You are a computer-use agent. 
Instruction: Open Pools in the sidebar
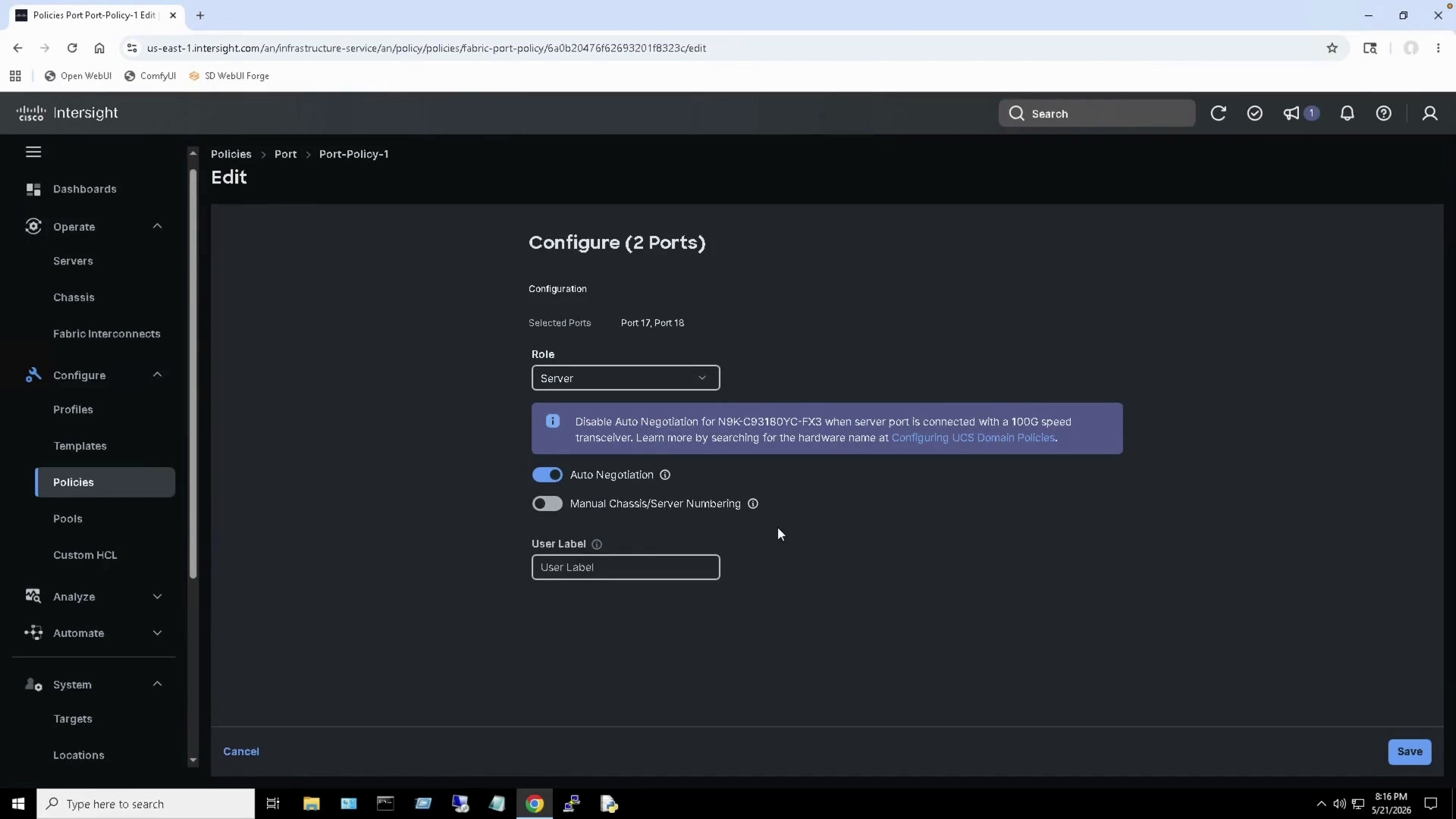tap(67, 519)
